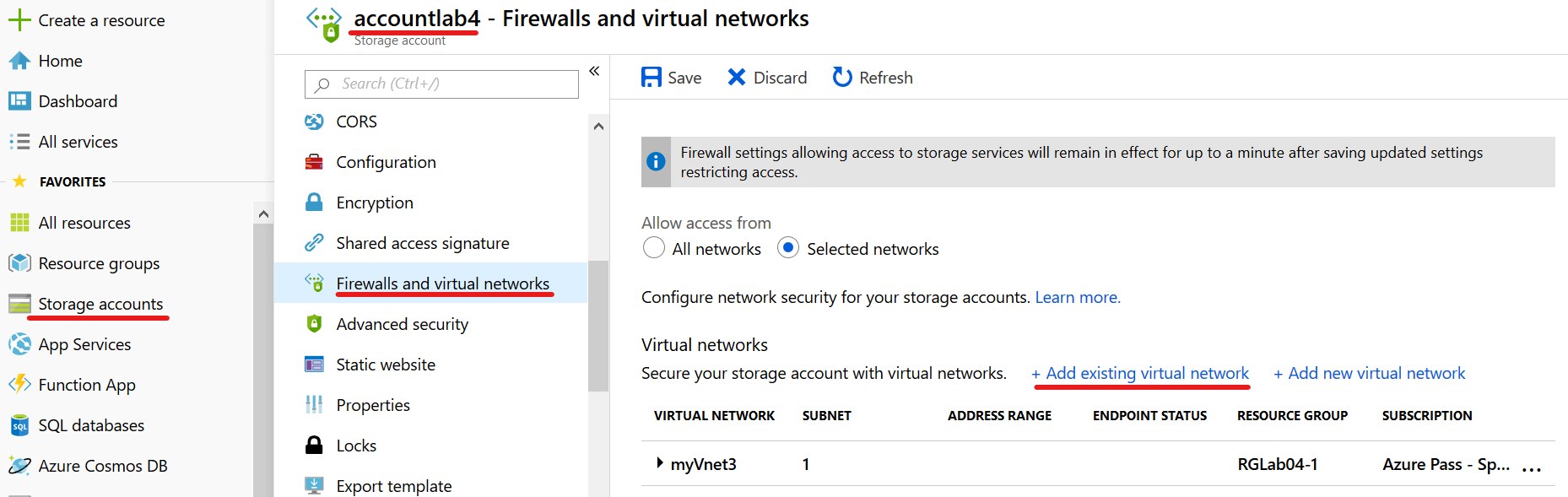Image resolution: width=1568 pixels, height=497 pixels.
Task: Open CORS menu item label
Action: click(357, 122)
